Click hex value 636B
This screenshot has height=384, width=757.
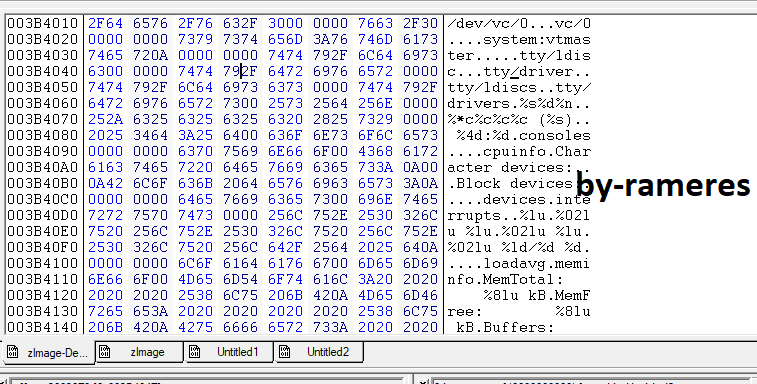pyautogui.click(x=196, y=183)
